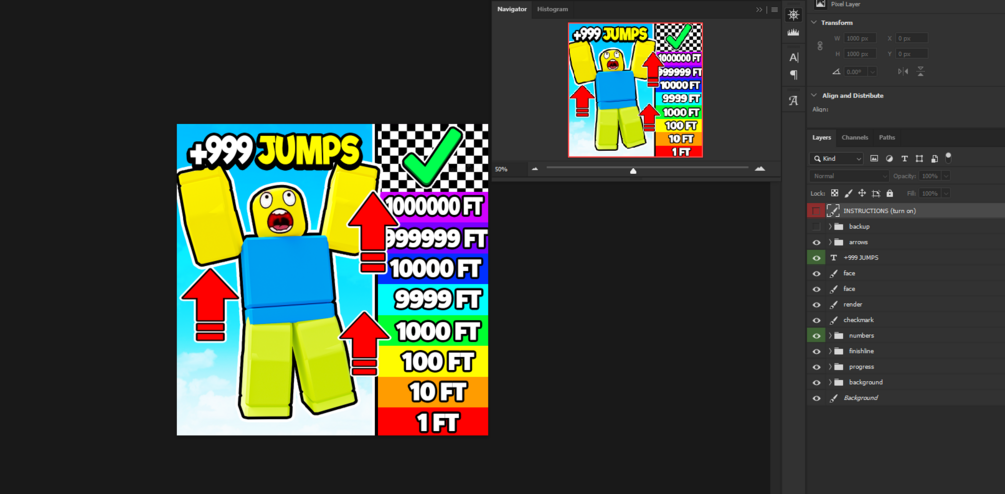The image size is (1005, 494).
Task: Expand the arrows group
Action: click(830, 242)
